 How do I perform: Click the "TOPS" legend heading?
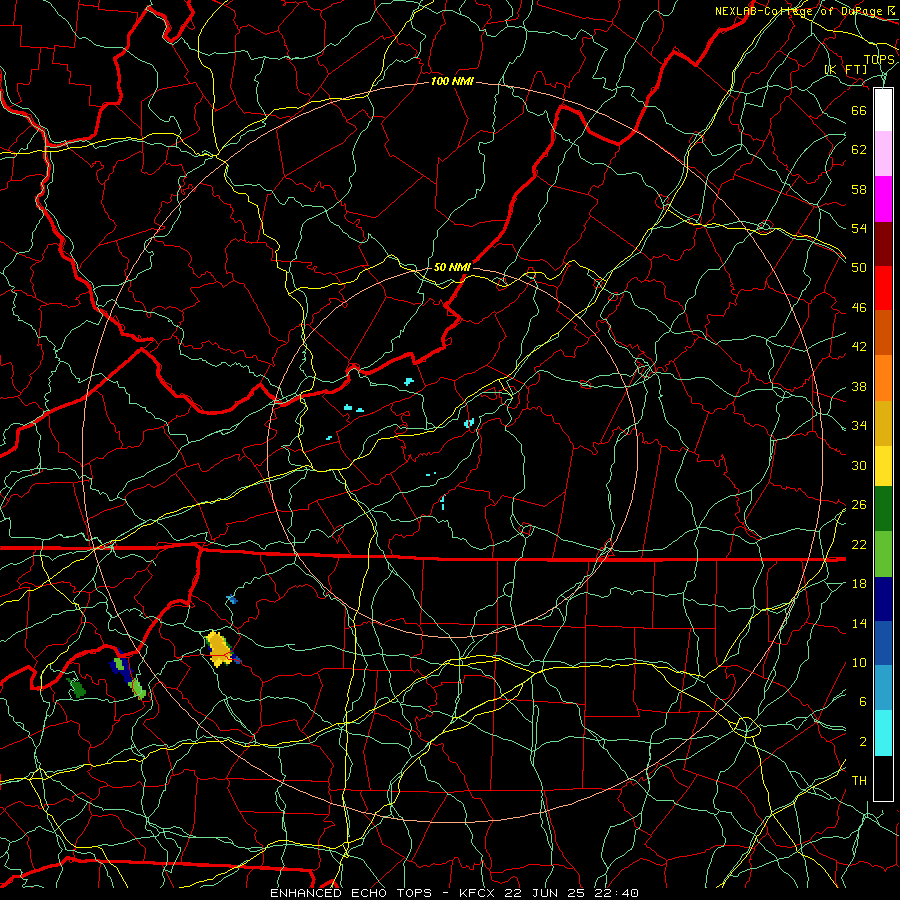(x=879, y=60)
